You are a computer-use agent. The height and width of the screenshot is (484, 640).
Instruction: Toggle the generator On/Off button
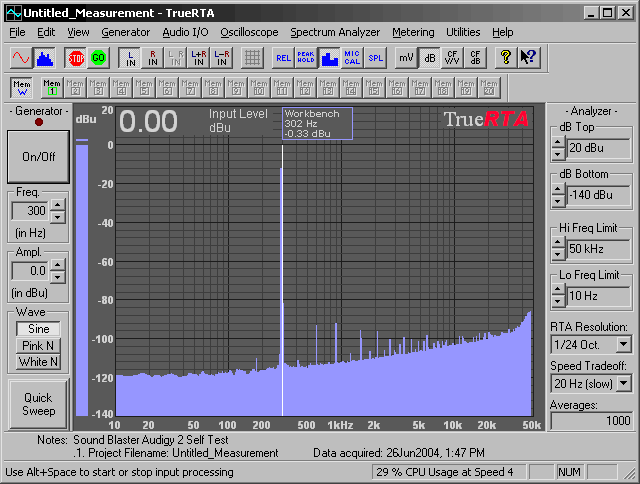[x=38, y=157]
